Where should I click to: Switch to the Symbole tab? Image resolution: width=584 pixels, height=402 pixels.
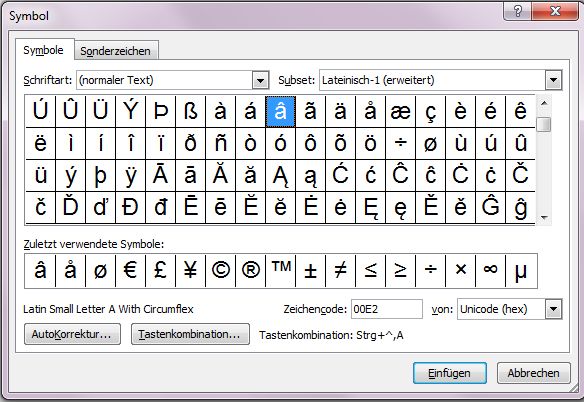pos(44,50)
